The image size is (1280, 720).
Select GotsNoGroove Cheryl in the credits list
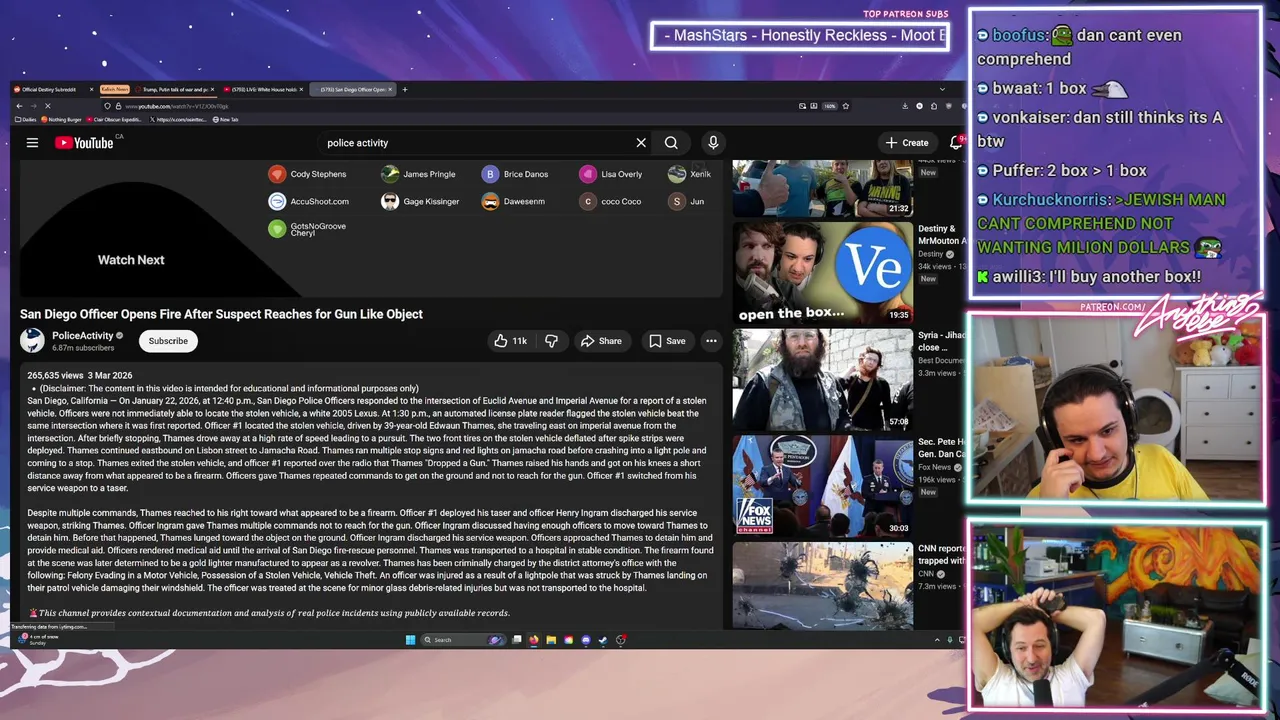(x=308, y=229)
